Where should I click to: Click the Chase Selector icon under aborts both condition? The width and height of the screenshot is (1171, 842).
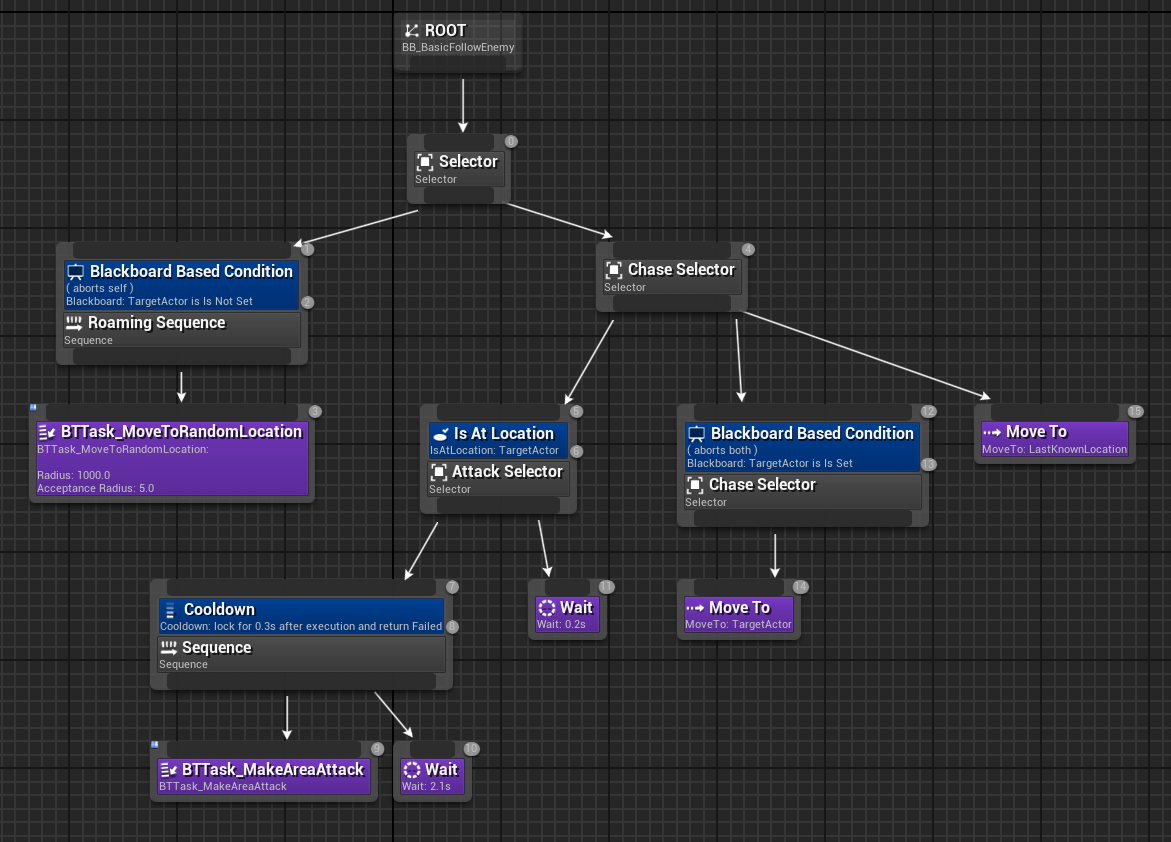click(x=695, y=485)
